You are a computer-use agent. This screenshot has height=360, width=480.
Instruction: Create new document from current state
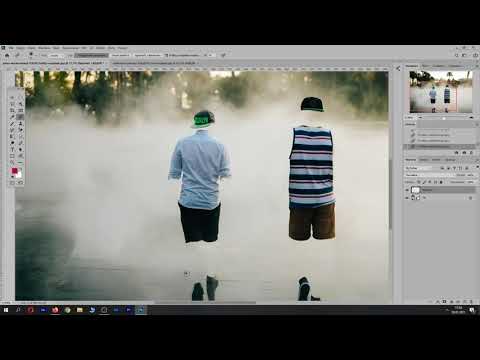point(456,153)
